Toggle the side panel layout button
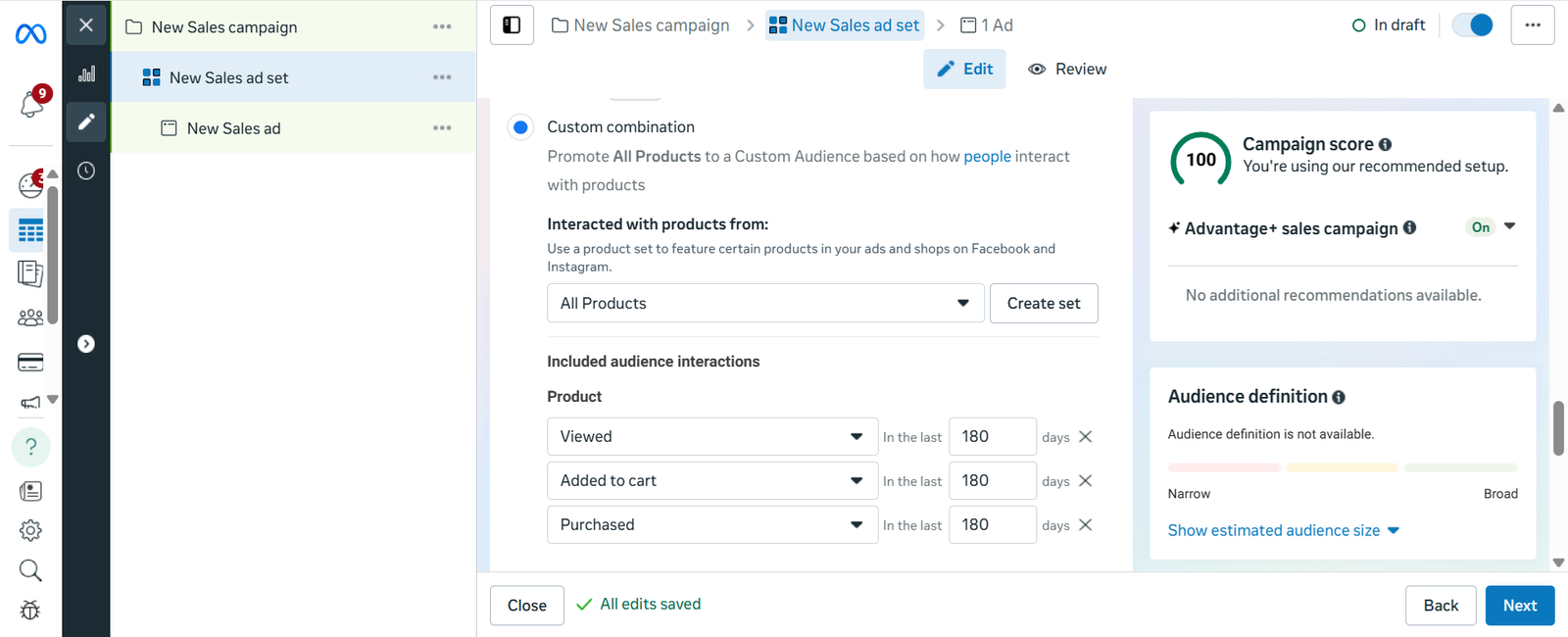The image size is (1568, 637). pos(512,25)
